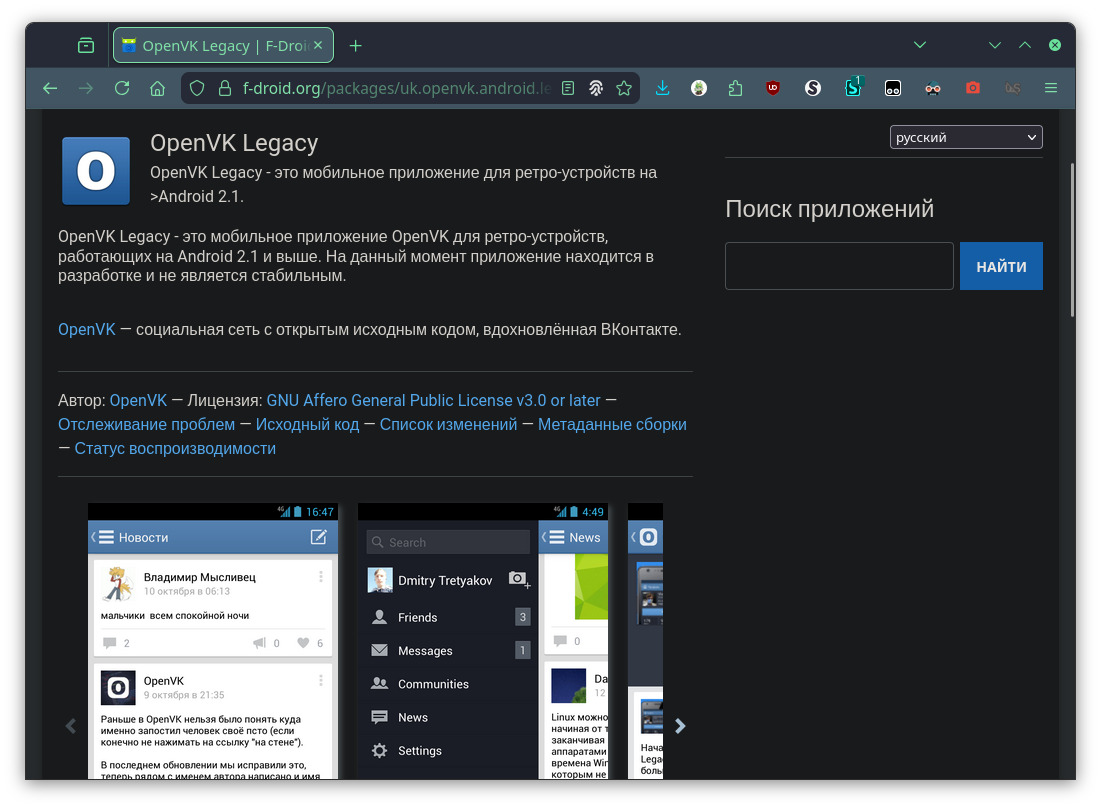Open Отслеживание проблем link
The width and height of the screenshot is (1101, 808).
tap(147, 424)
